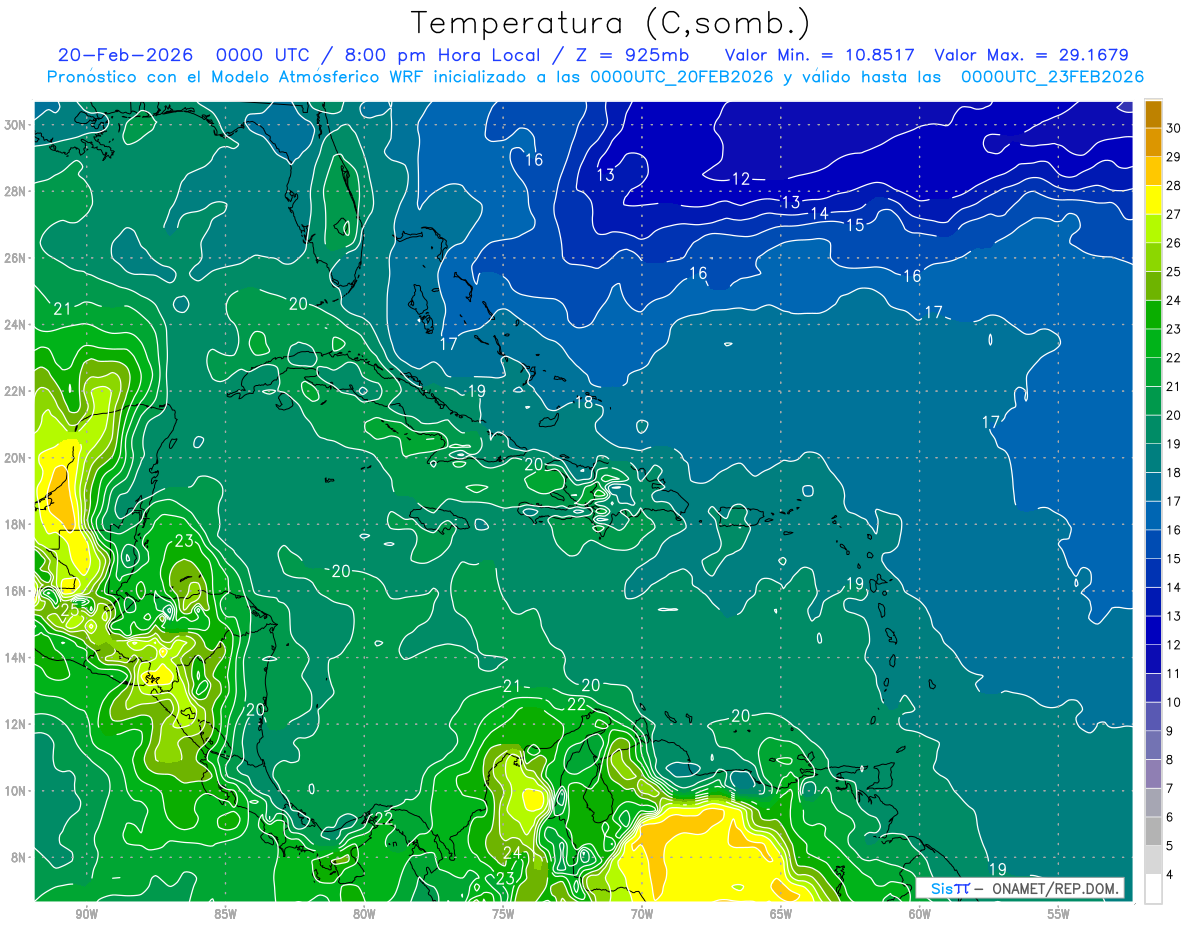This screenshot has height=927, width=1200.
Task: Click the 12N latitude axis label
Action: (16, 724)
